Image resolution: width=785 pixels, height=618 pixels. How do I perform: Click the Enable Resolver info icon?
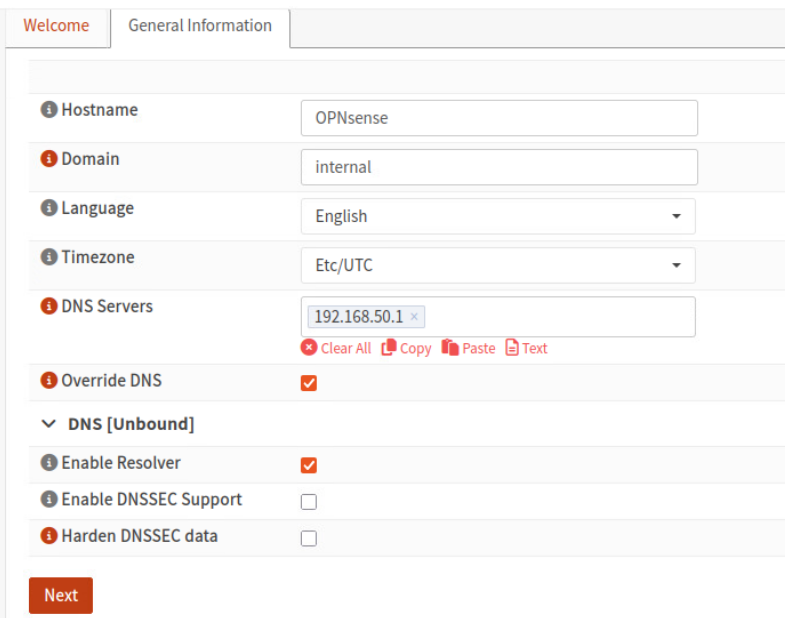point(49,462)
